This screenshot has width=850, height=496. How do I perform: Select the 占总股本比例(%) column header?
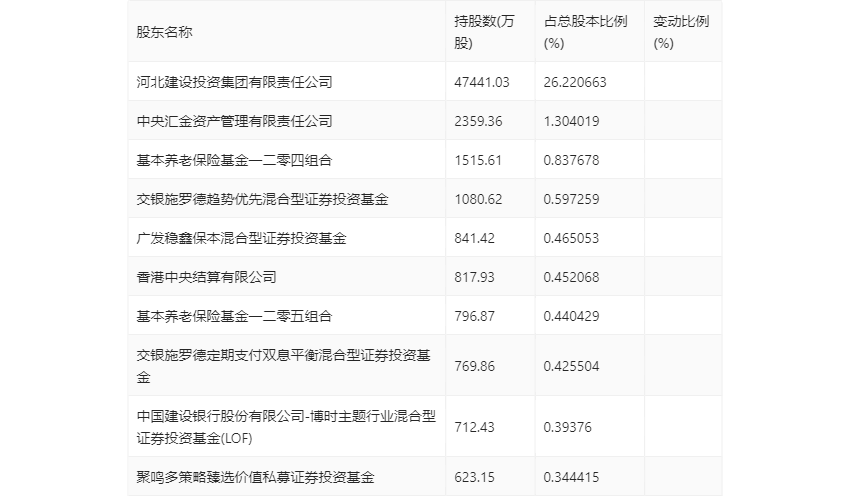tap(585, 32)
